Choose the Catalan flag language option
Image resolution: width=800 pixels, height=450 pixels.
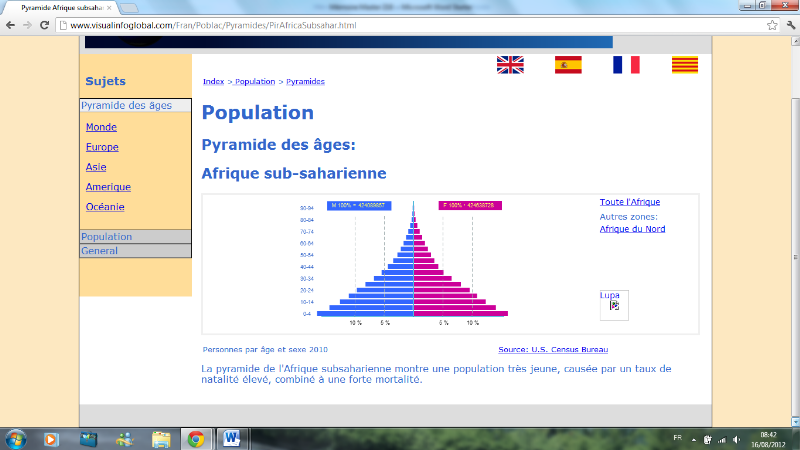pos(685,65)
